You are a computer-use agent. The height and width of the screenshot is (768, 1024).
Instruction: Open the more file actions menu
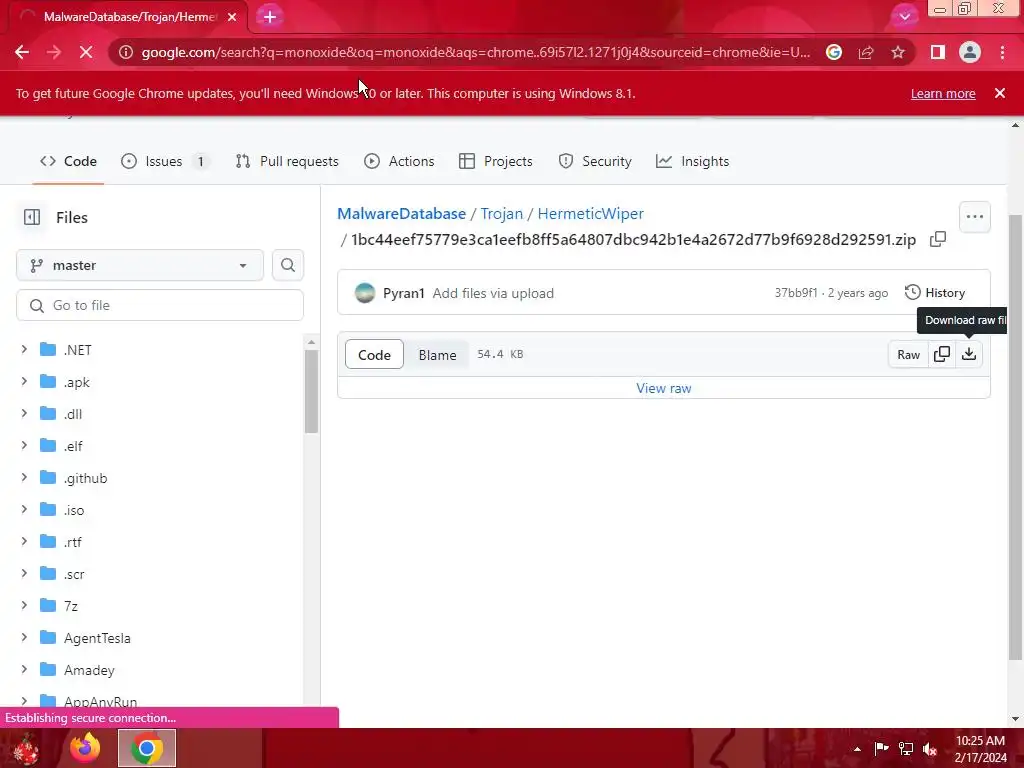[974, 217]
